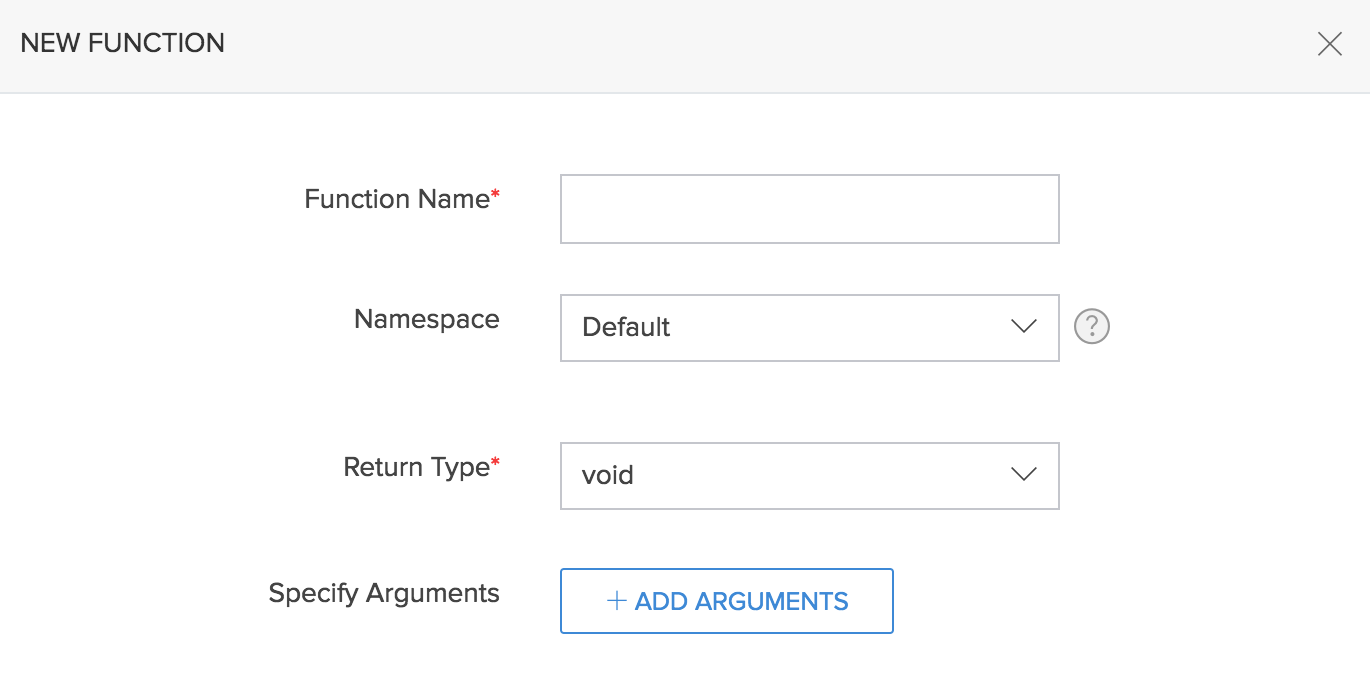Close the New Function dialog
Screen dimensions: 1370x680
pos(1329,44)
